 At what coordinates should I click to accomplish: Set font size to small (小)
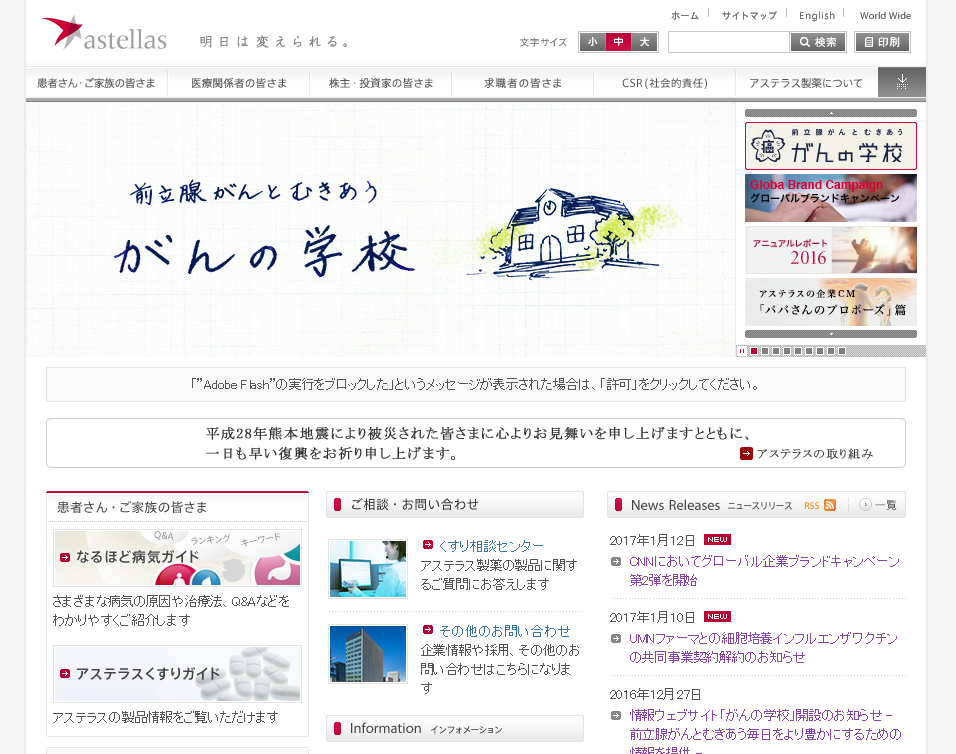(592, 42)
